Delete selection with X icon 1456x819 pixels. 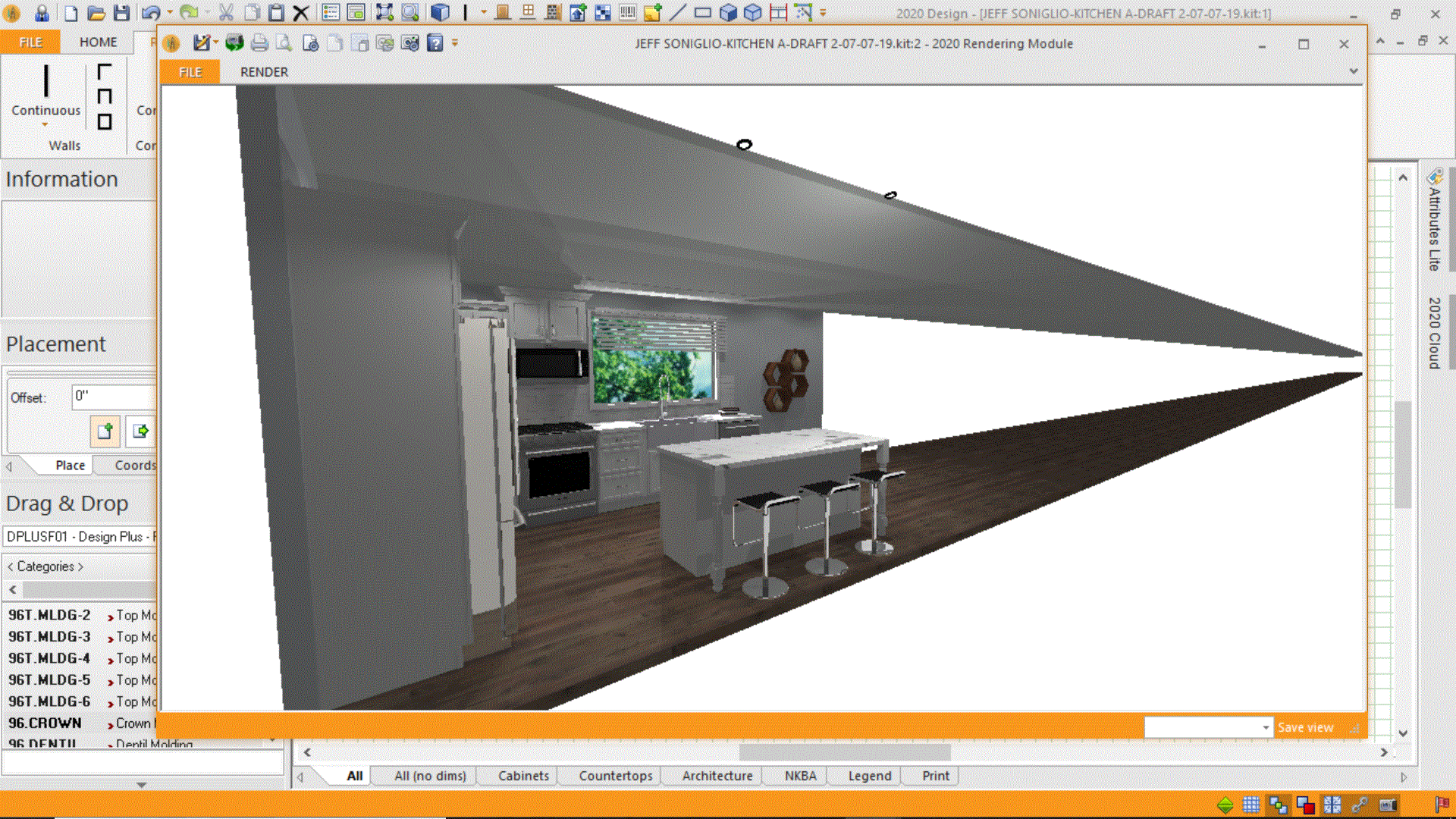tap(301, 13)
